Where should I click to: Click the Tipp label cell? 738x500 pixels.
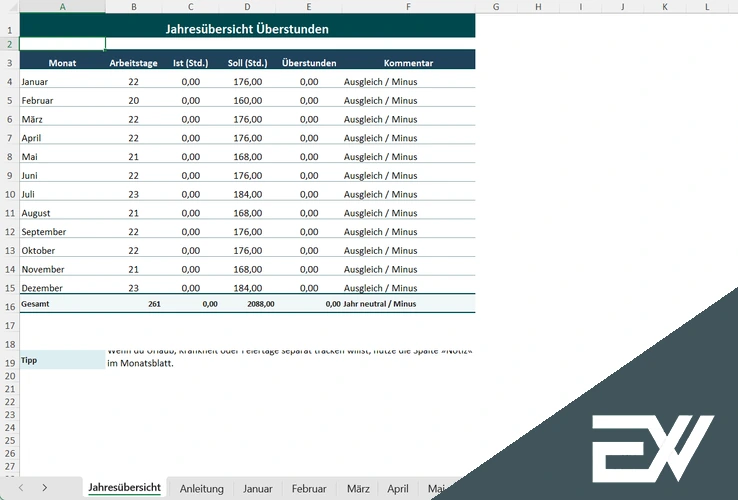(63, 360)
